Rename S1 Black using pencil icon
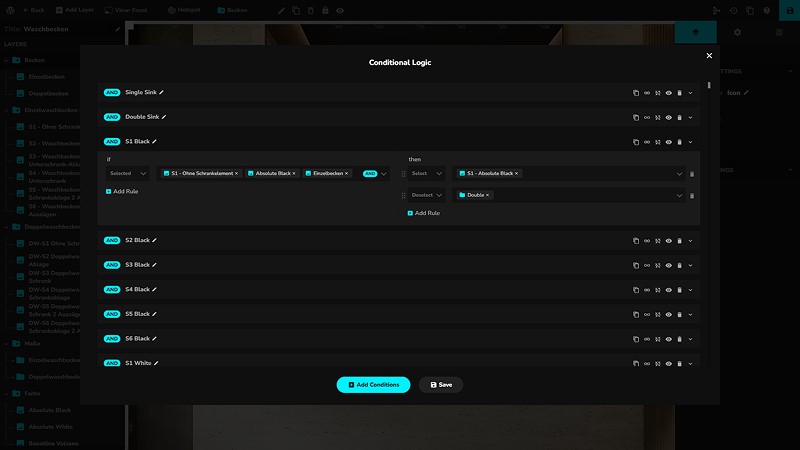The image size is (800, 450). (x=155, y=142)
